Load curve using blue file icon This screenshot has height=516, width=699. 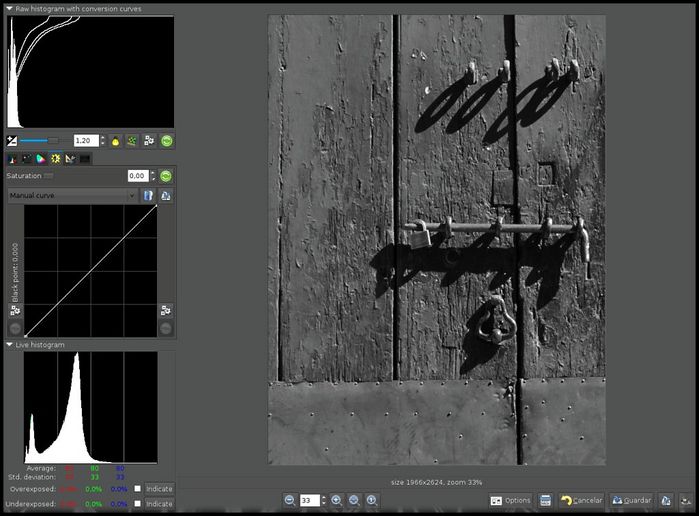[x=148, y=195]
